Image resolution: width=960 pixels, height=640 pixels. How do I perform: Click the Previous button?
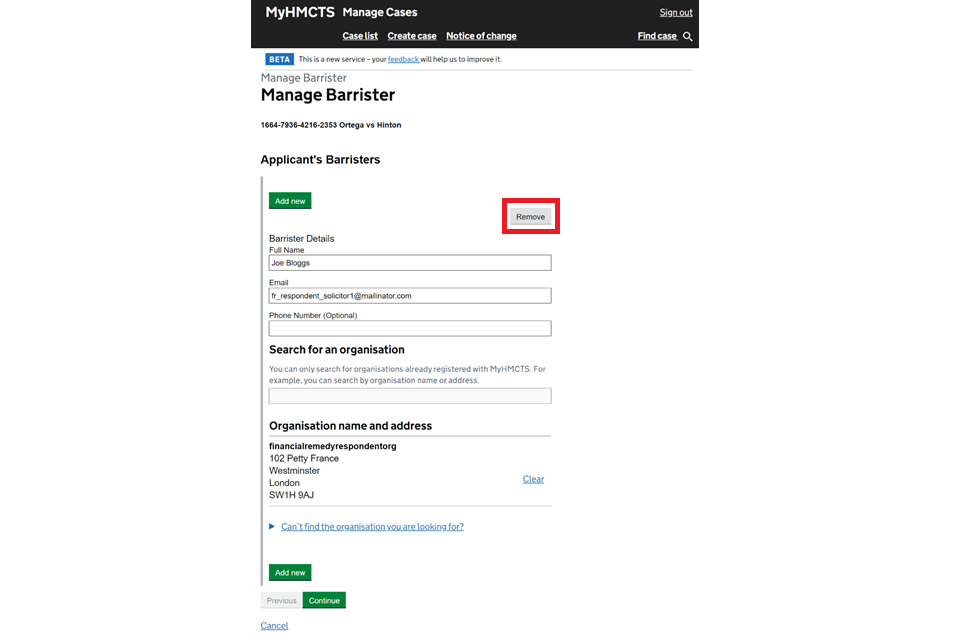tap(281, 601)
